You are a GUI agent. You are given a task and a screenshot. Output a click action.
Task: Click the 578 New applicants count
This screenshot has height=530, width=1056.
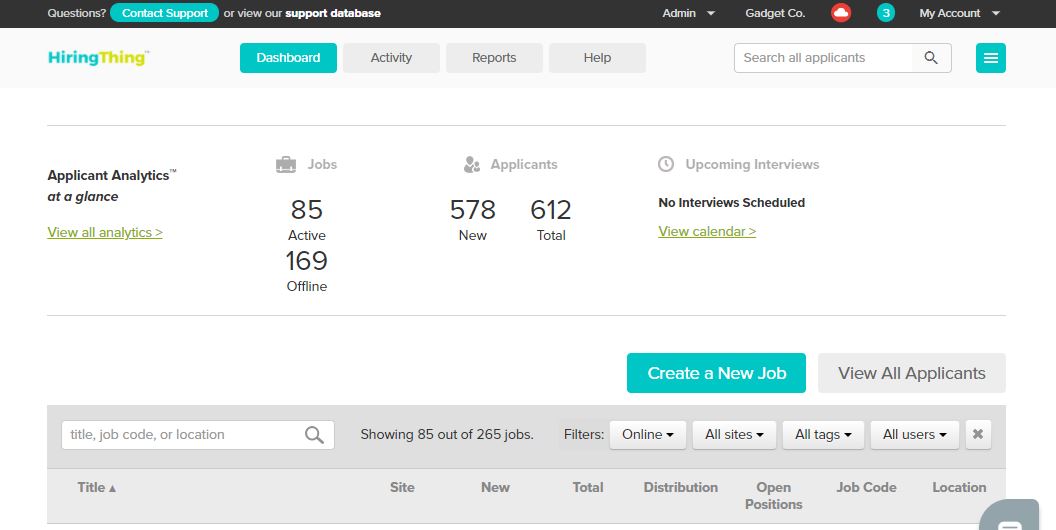coord(473,210)
